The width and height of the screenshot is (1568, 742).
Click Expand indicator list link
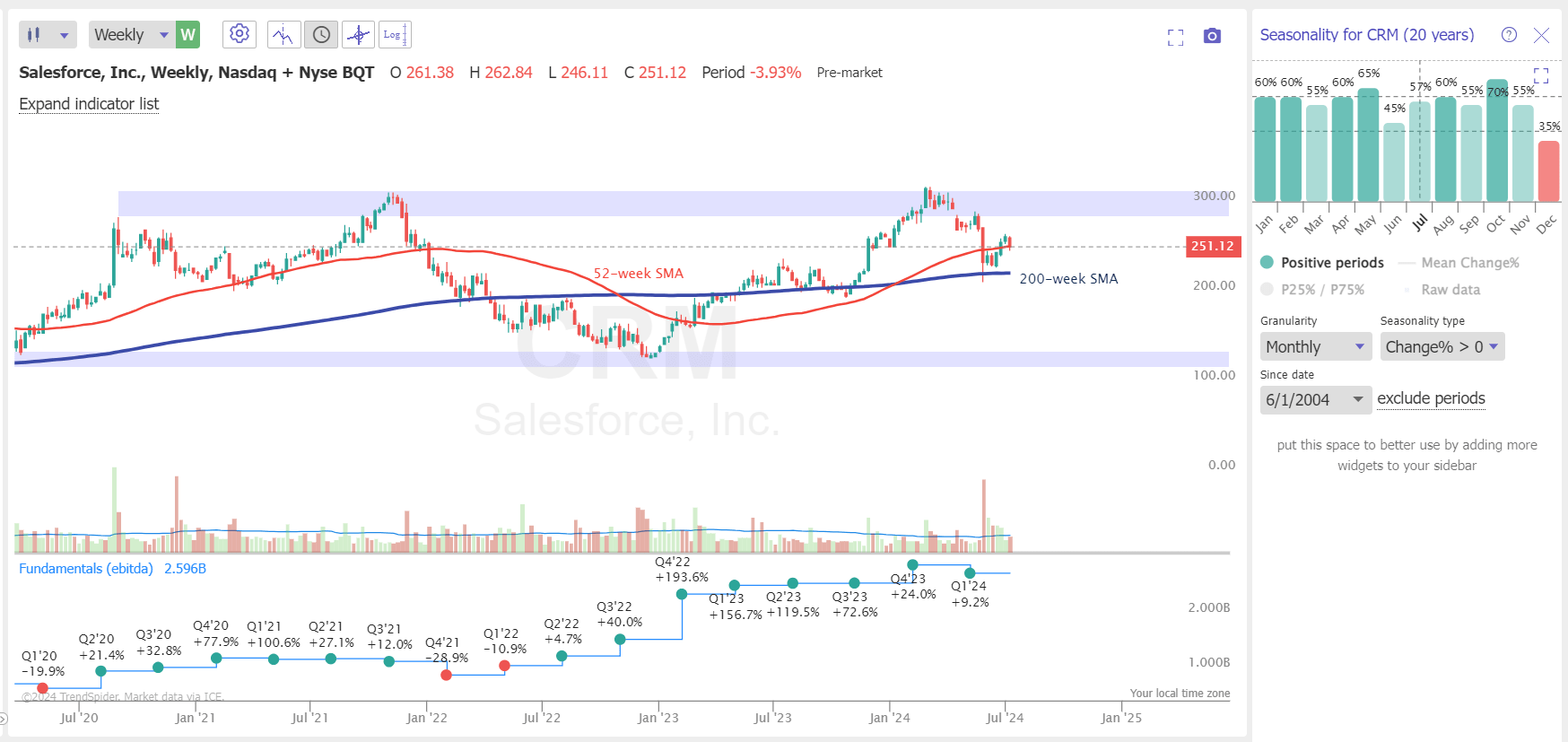[x=89, y=104]
